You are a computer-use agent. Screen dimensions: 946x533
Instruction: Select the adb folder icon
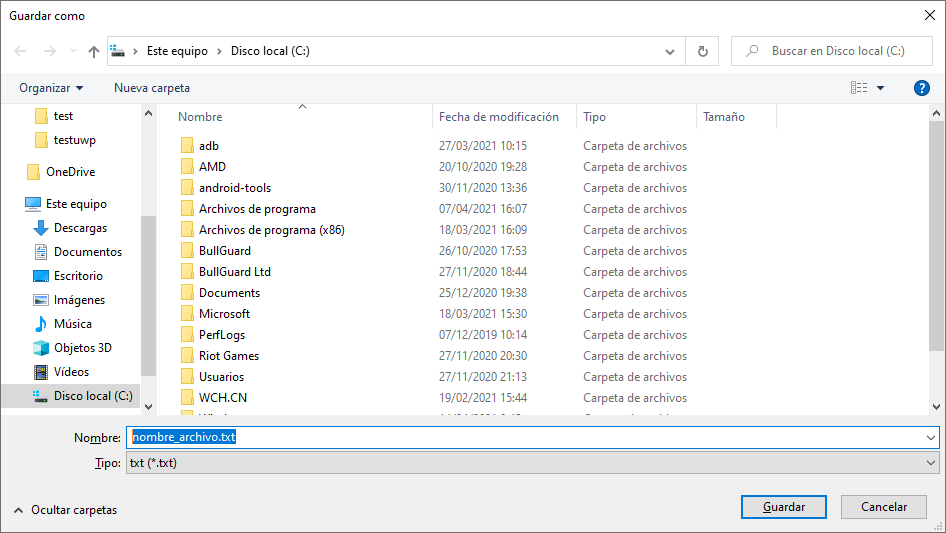[x=187, y=145]
